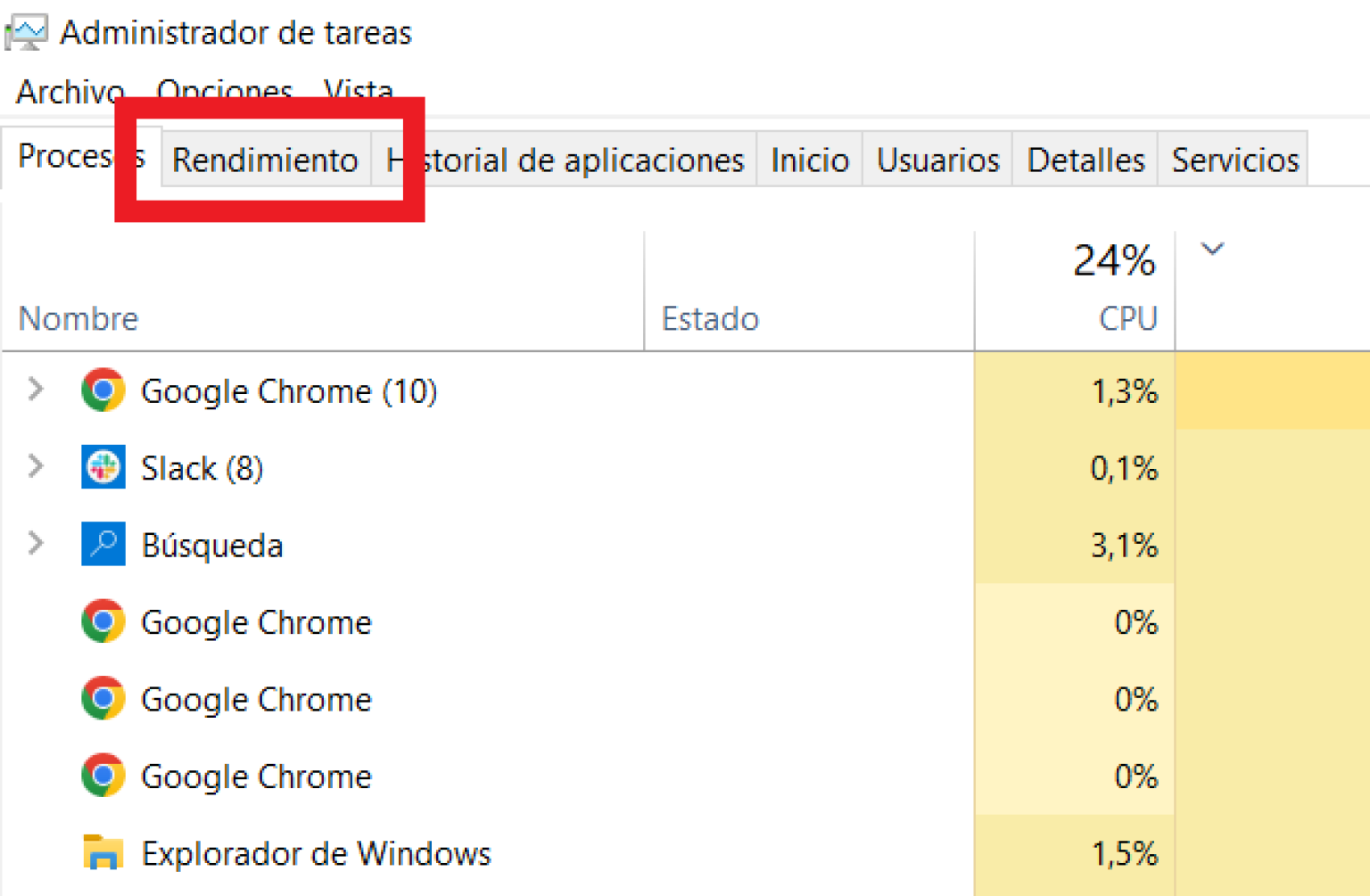
Task: Click the middle standalone Google Chrome icon
Action: 103,699
